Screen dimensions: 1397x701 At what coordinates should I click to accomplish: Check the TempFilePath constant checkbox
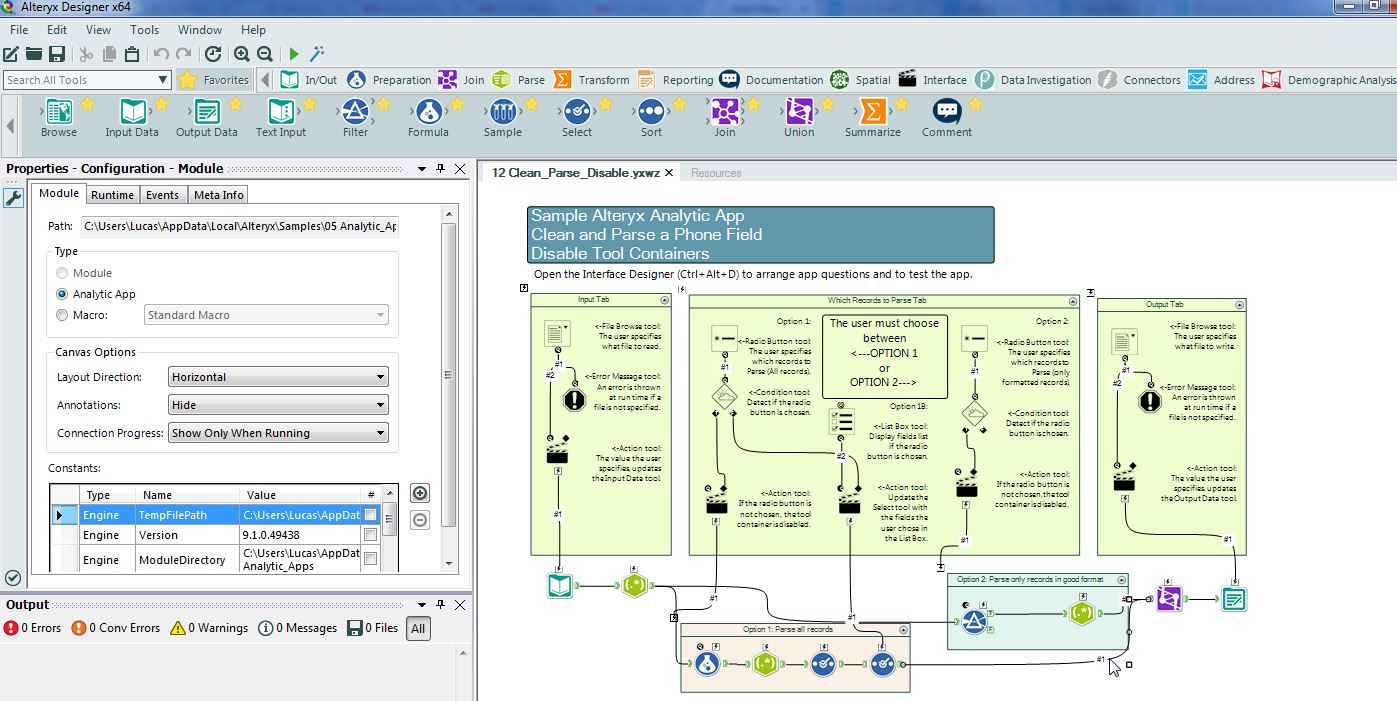pos(371,515)
